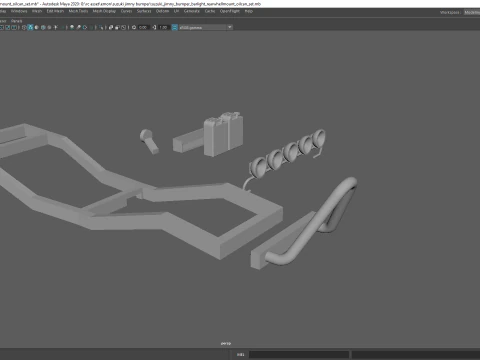Toggle the Textured display icon
The height and width of the screenshot is (360, 480).
(49, 27)
